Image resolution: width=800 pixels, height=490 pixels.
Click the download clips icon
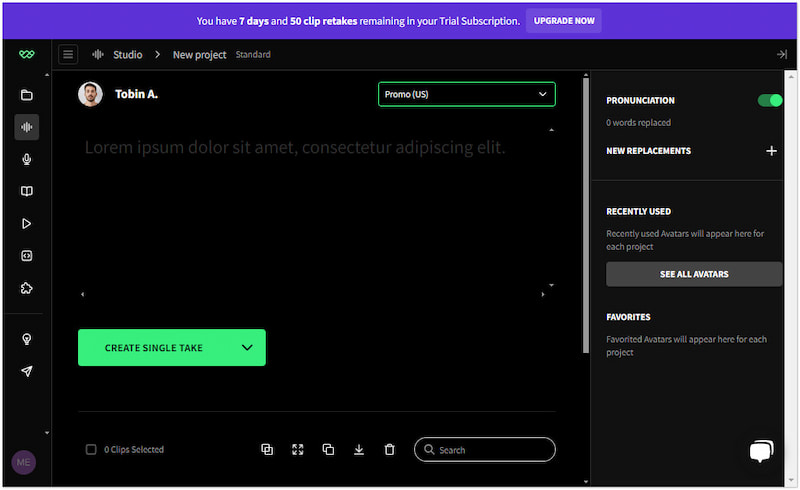tap(359, 450)
